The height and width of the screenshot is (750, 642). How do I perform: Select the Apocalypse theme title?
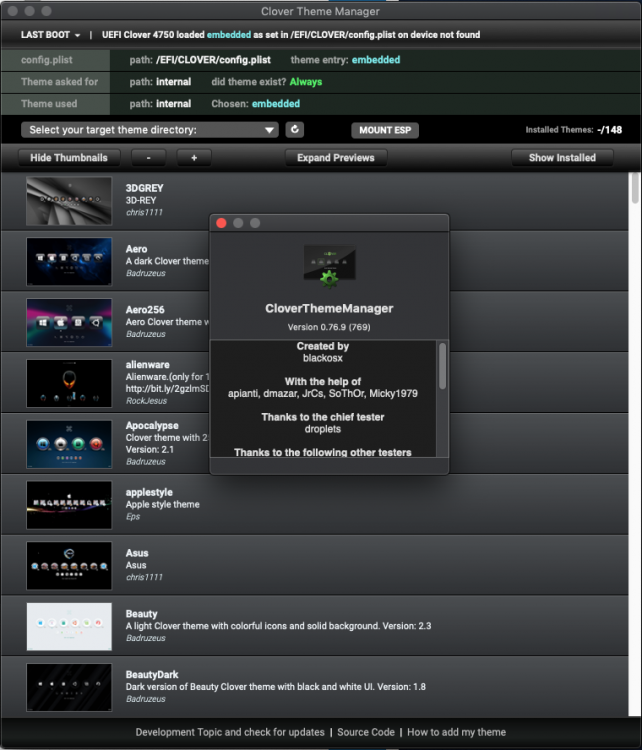click(x=152, y=425)
